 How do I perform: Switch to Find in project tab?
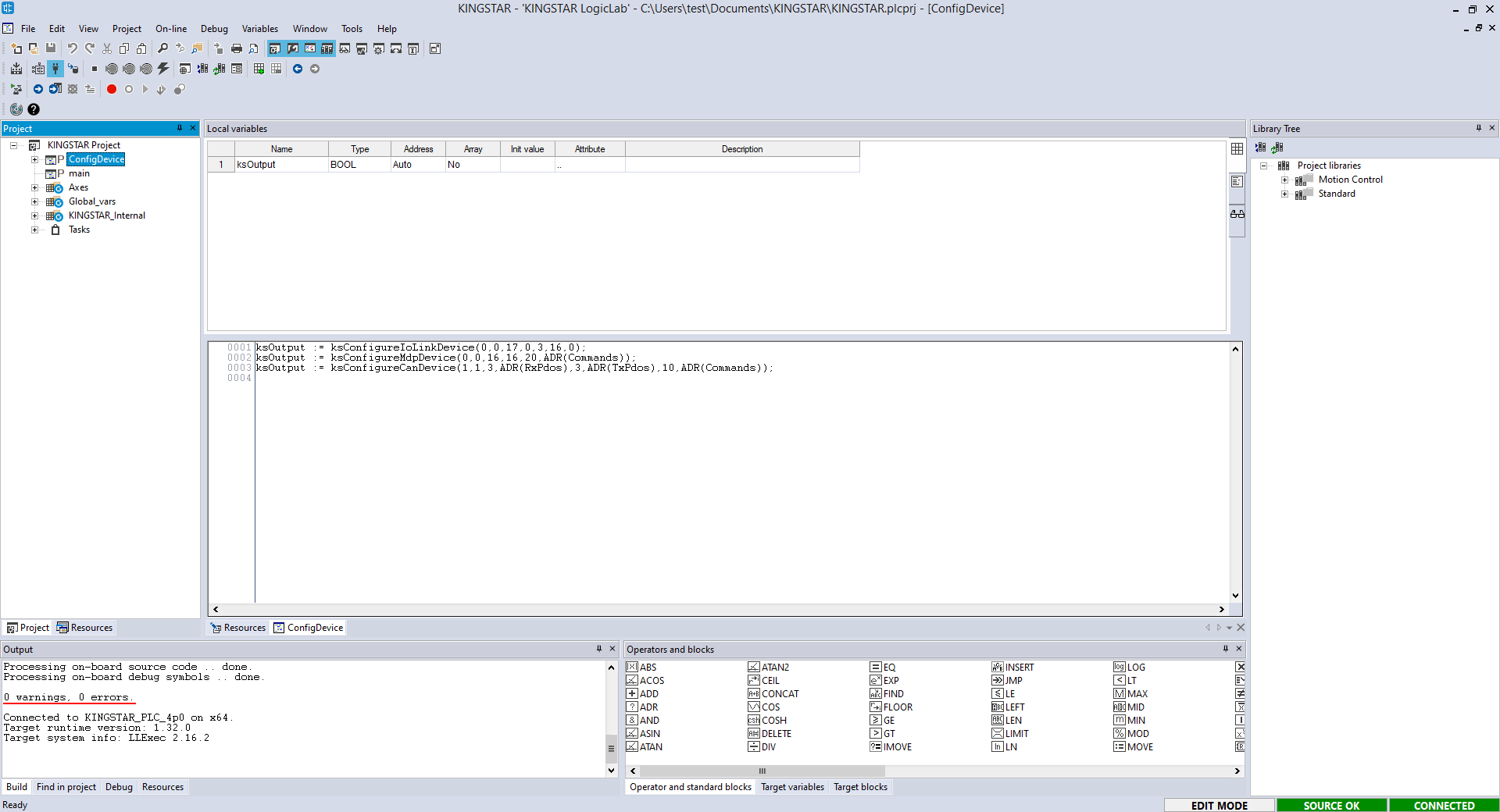tap(66, 787)
